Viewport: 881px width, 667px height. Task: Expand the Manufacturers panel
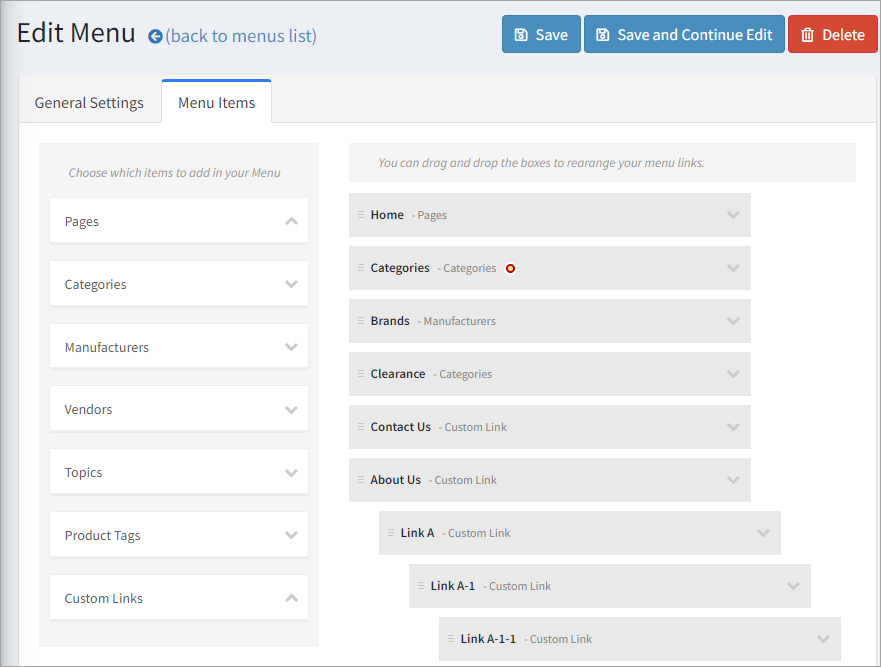[291, 347]
